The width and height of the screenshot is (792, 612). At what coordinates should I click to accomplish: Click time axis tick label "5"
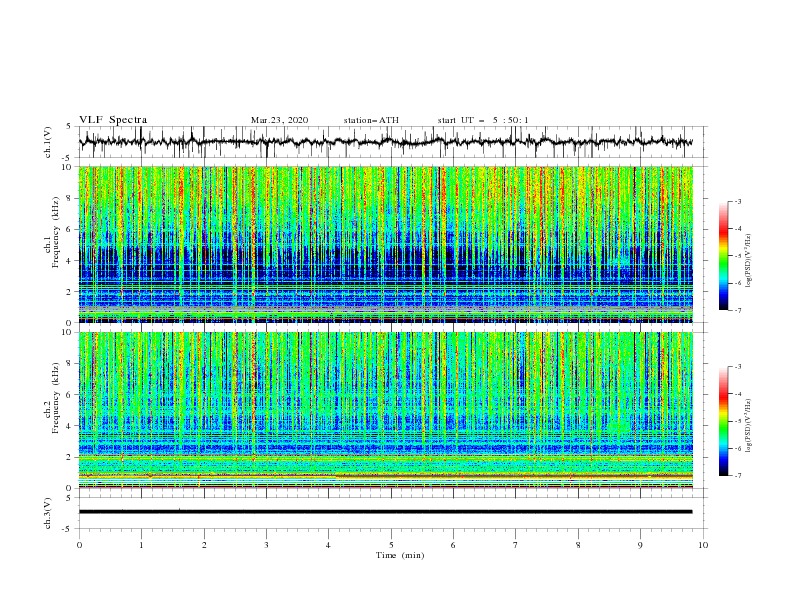click(x=391, y=545)
